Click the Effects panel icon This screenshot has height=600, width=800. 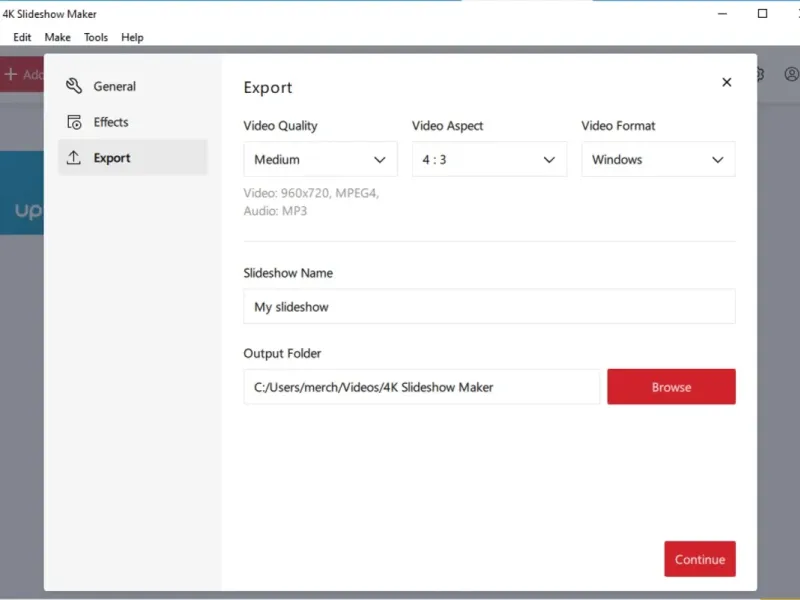[x=74, y=122]
